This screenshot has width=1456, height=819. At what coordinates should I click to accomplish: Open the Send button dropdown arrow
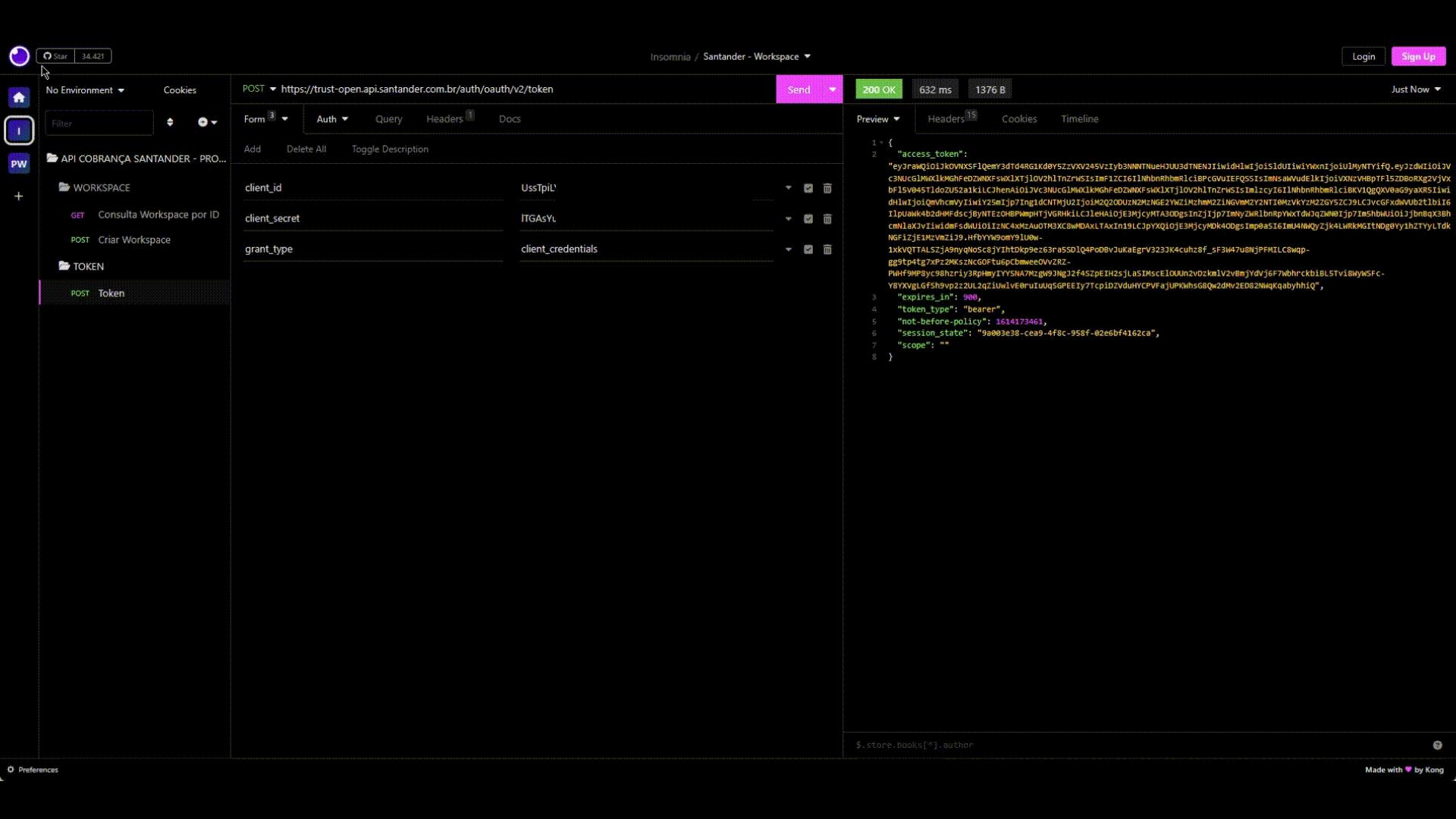pos(832,89)
